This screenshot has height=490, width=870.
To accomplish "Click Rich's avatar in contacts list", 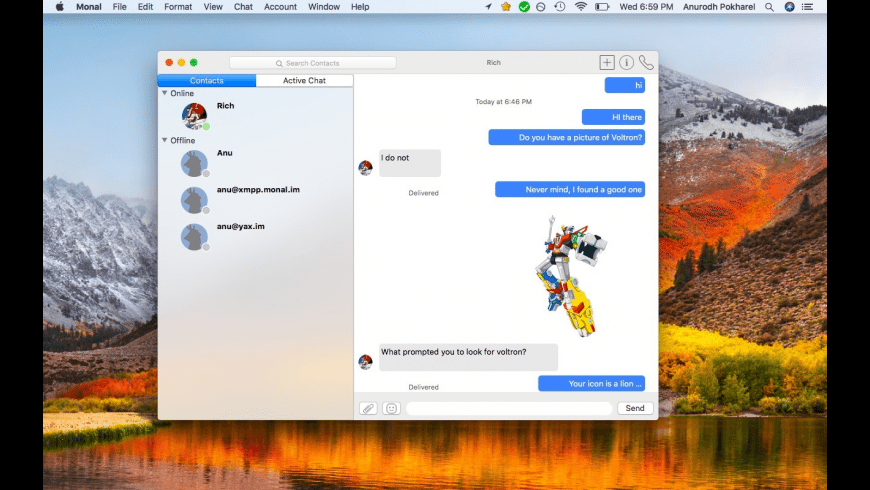I will [x=194, y=115].
